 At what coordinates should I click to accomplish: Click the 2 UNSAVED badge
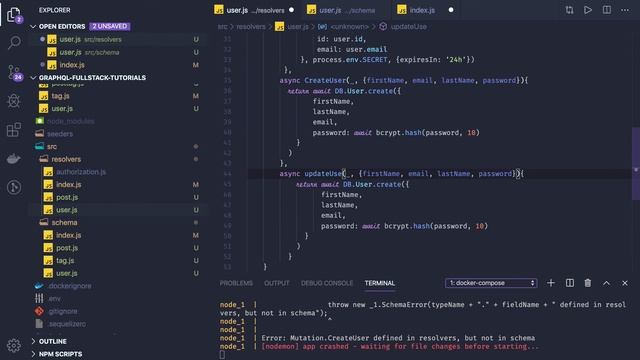(109, 26)
